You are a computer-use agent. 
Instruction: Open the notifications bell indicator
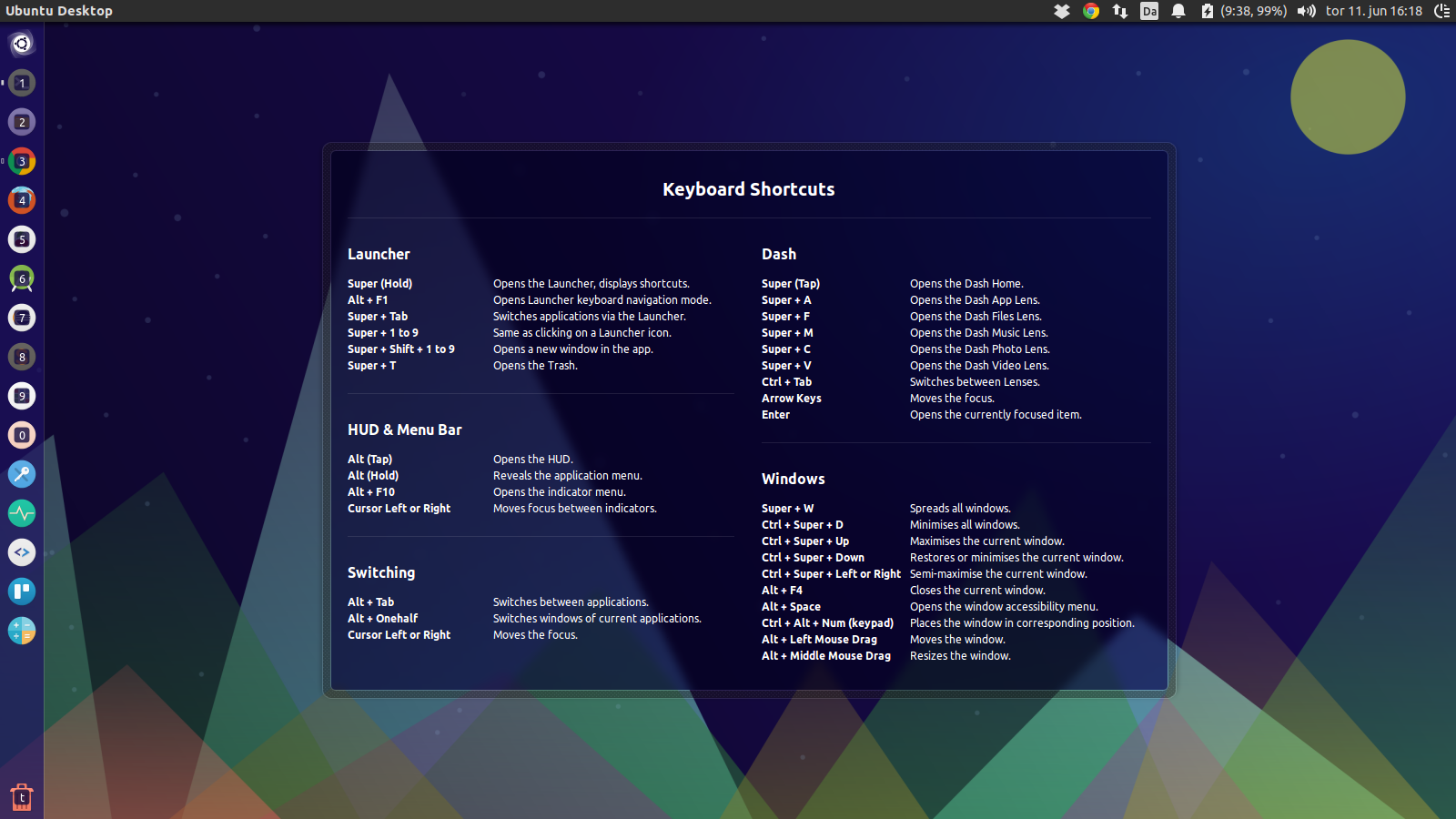click(x=1178, y=11)
